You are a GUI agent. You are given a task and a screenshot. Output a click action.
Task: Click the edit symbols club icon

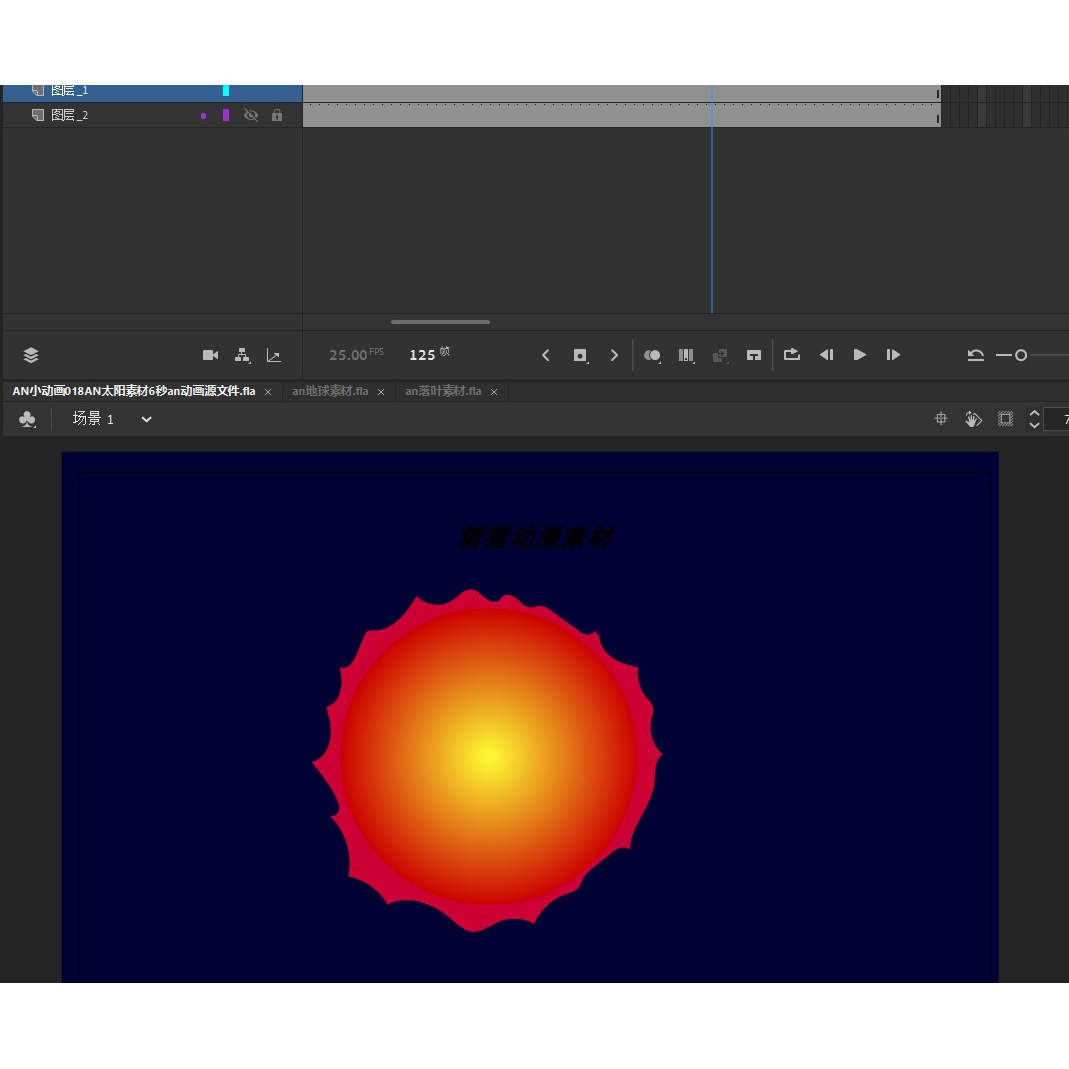pyautogui.click(x=27, y=419)
